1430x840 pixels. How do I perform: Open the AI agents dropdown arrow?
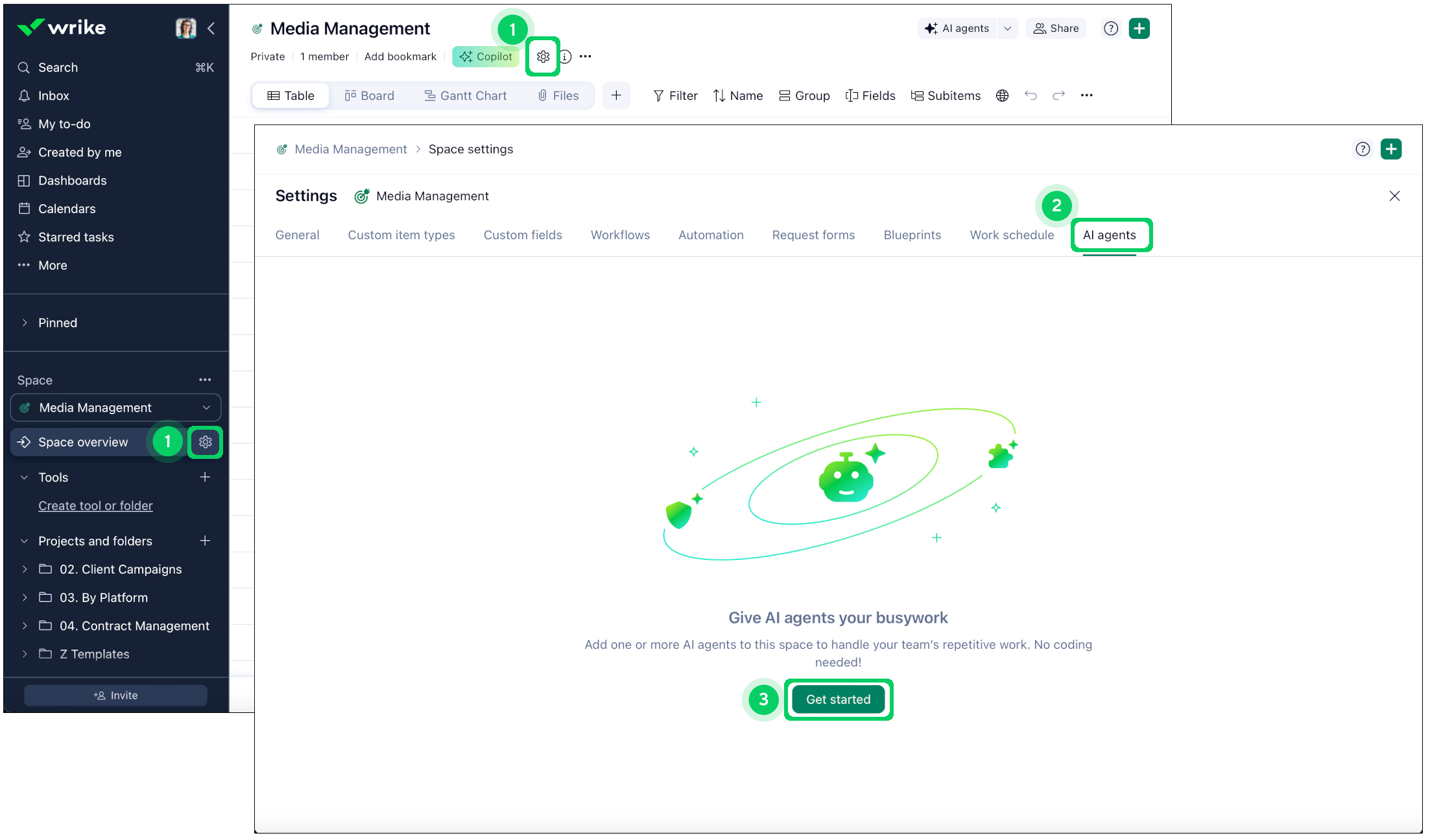[1007, 28]
